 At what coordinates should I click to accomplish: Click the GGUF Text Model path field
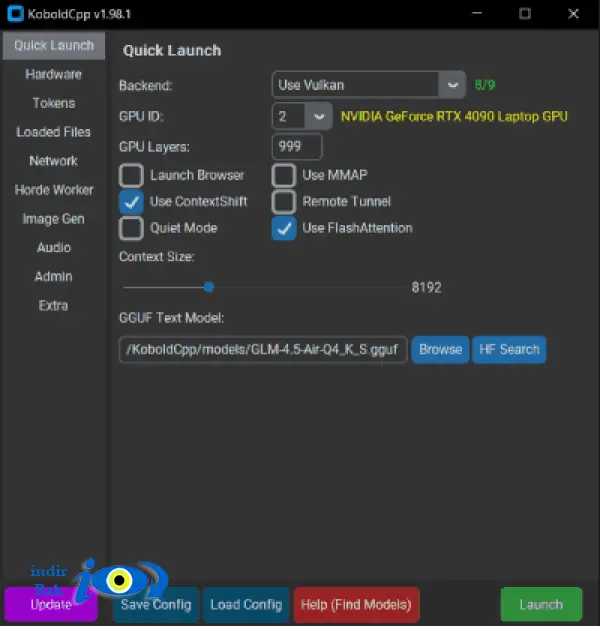pyautogui.click(x=263, y=350)
